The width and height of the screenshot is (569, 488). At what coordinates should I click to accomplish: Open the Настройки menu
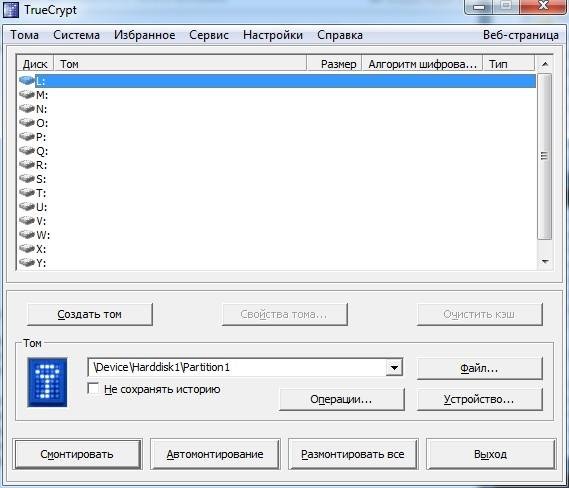[273, 35]
